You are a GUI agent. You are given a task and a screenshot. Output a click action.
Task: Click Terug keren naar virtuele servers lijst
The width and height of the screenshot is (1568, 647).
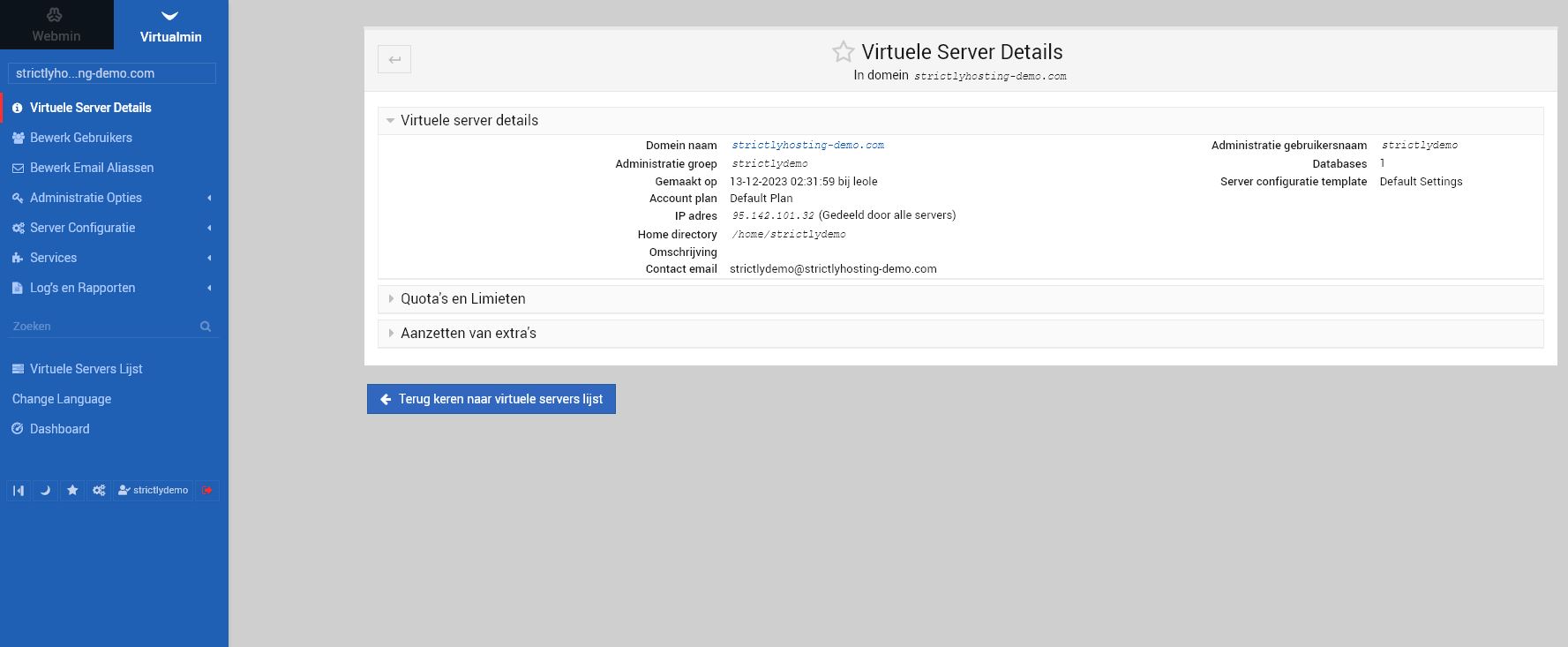491,399
